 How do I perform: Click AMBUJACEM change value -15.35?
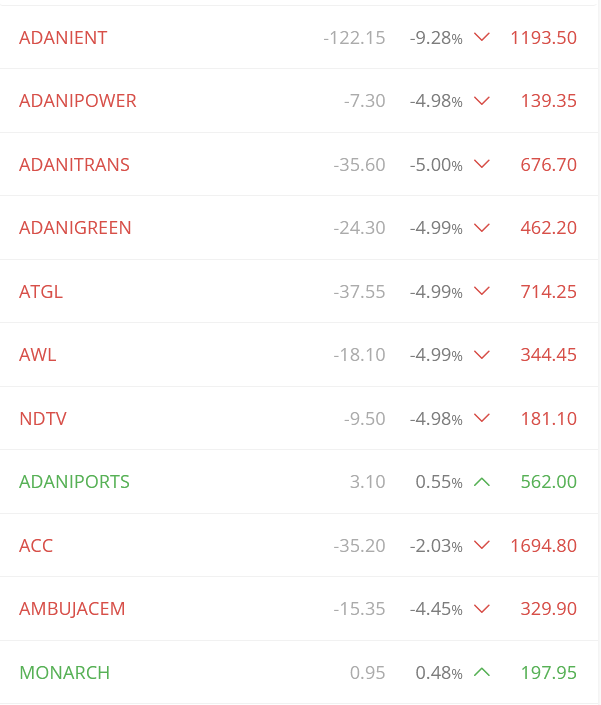coord(359,609)
